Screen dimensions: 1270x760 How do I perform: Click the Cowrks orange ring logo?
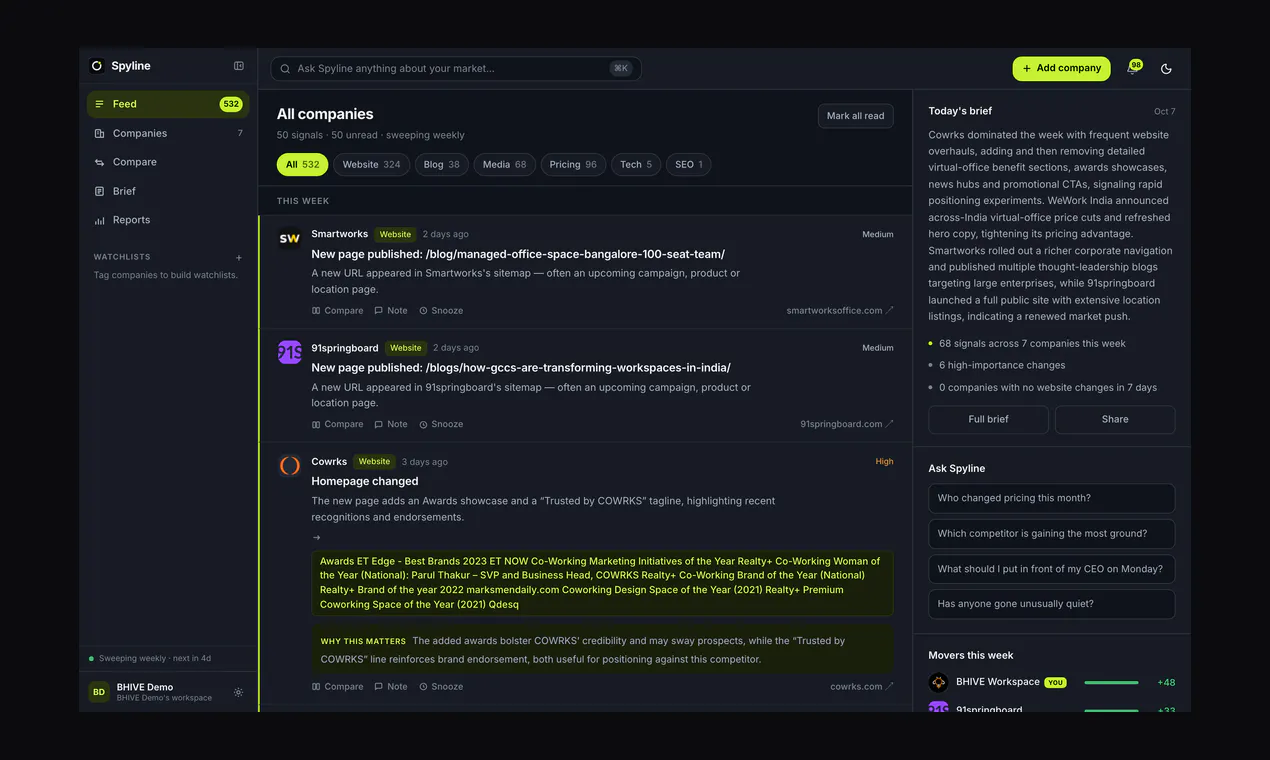point(289,466)
